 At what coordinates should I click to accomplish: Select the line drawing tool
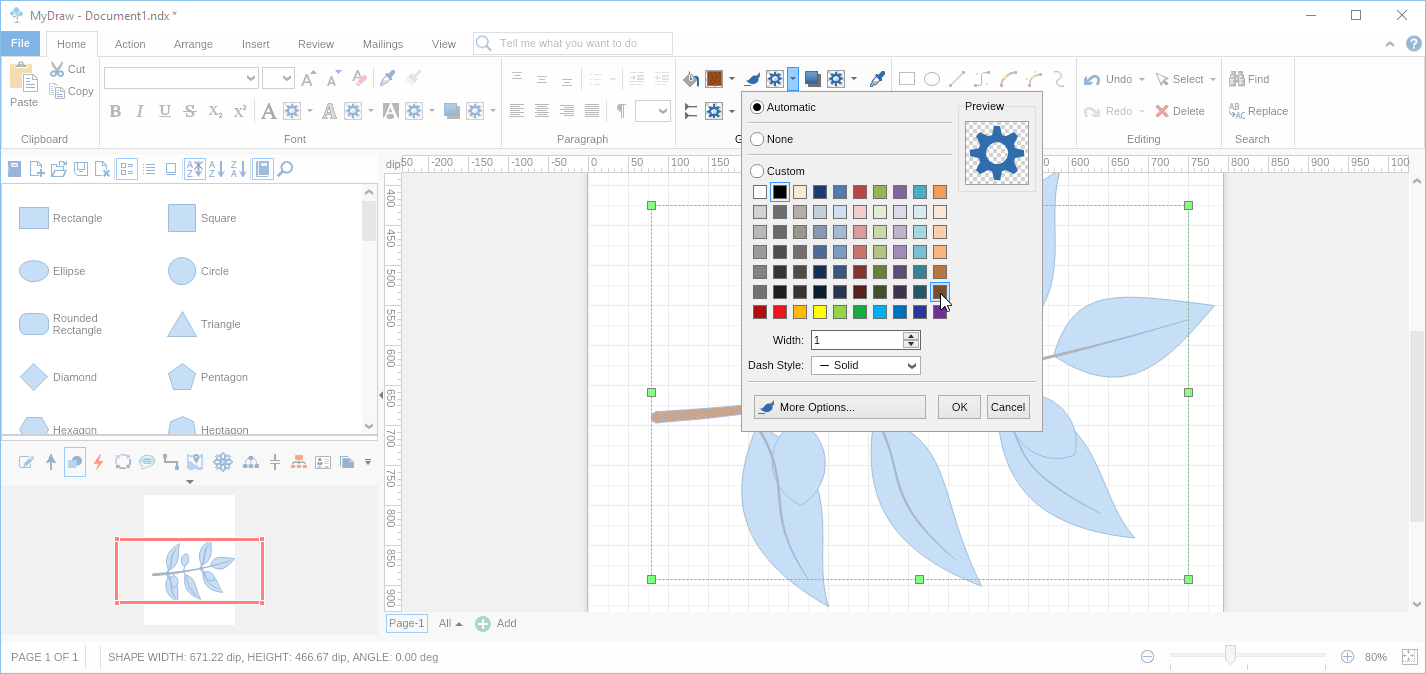(957, 79)
